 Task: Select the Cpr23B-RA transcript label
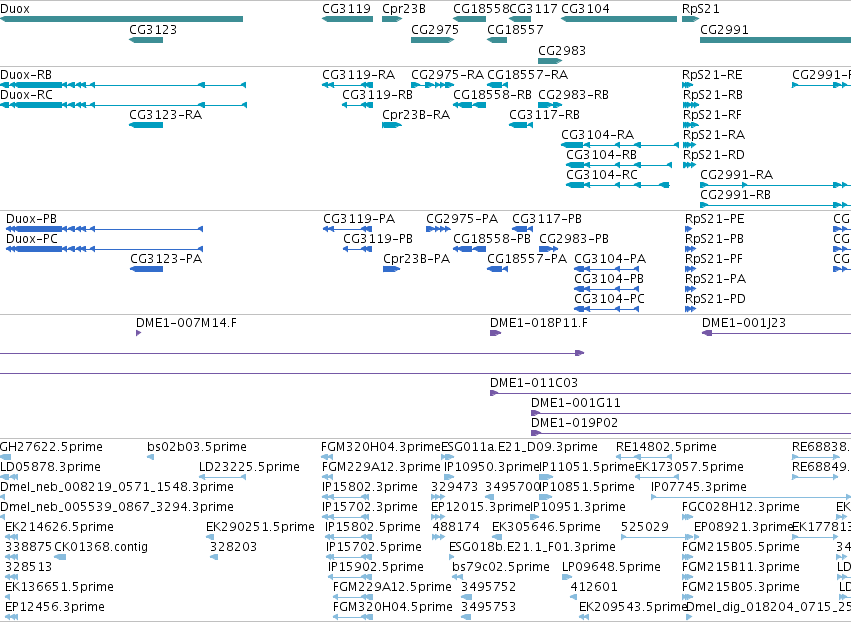[416, 115]
